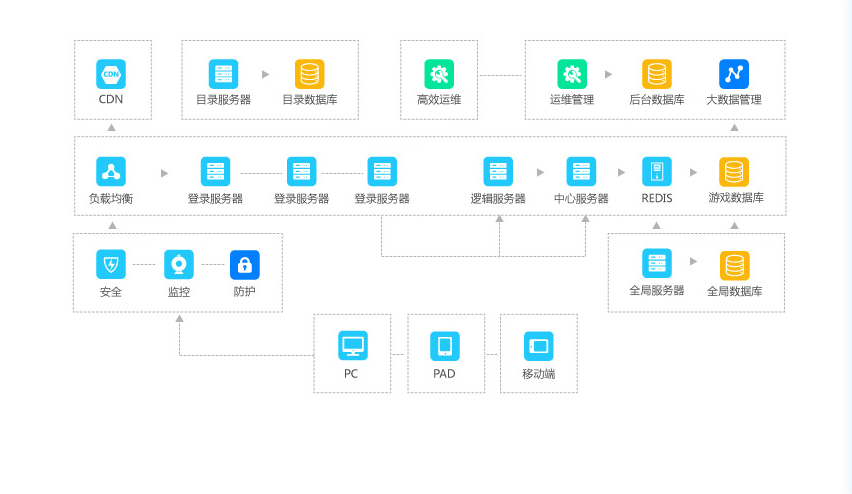This screenshot has width=852, height=494.
Task: Select the 全局服务器 server icon
Action: pos(657,264)
